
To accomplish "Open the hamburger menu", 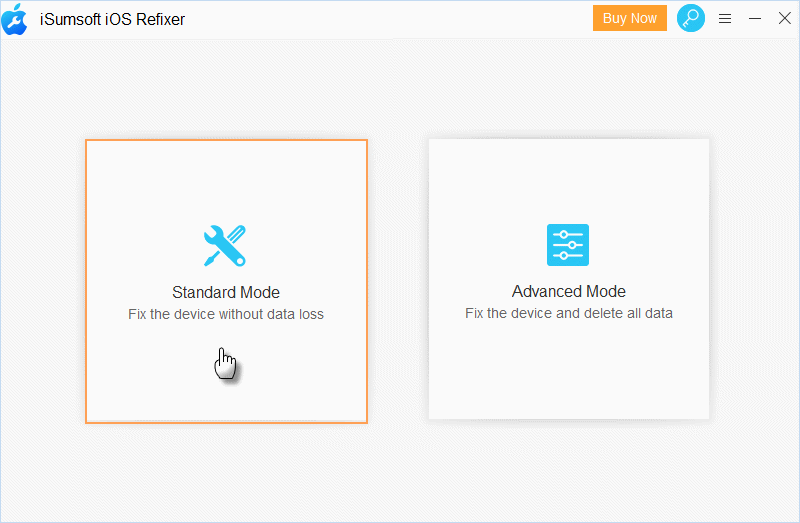I will [725, 19].
